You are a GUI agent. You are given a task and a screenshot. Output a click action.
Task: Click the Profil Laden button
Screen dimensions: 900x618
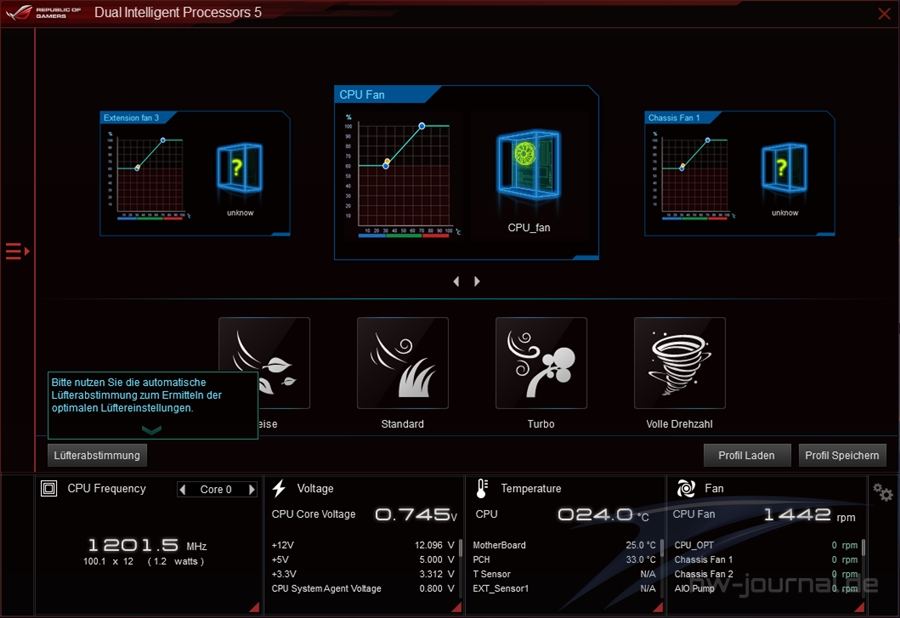pyautogui.click(x=747, y=456)
